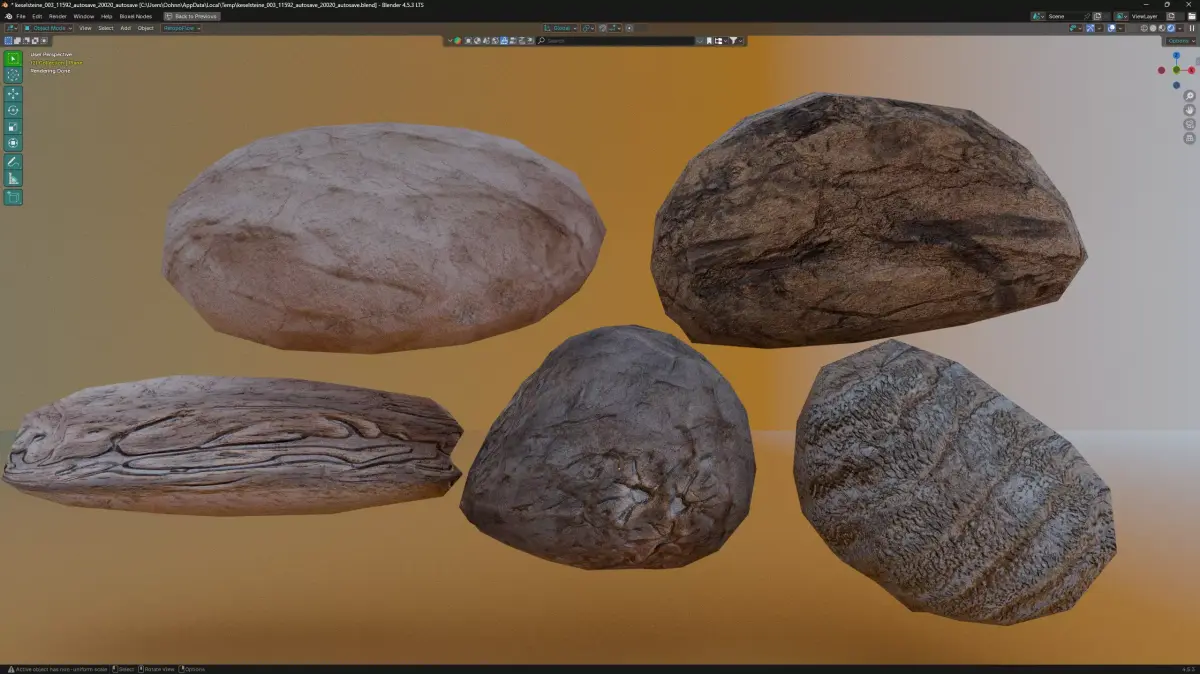Choose the Measure tool
This screenshot has height=674, width=1200.
(13, 178)
